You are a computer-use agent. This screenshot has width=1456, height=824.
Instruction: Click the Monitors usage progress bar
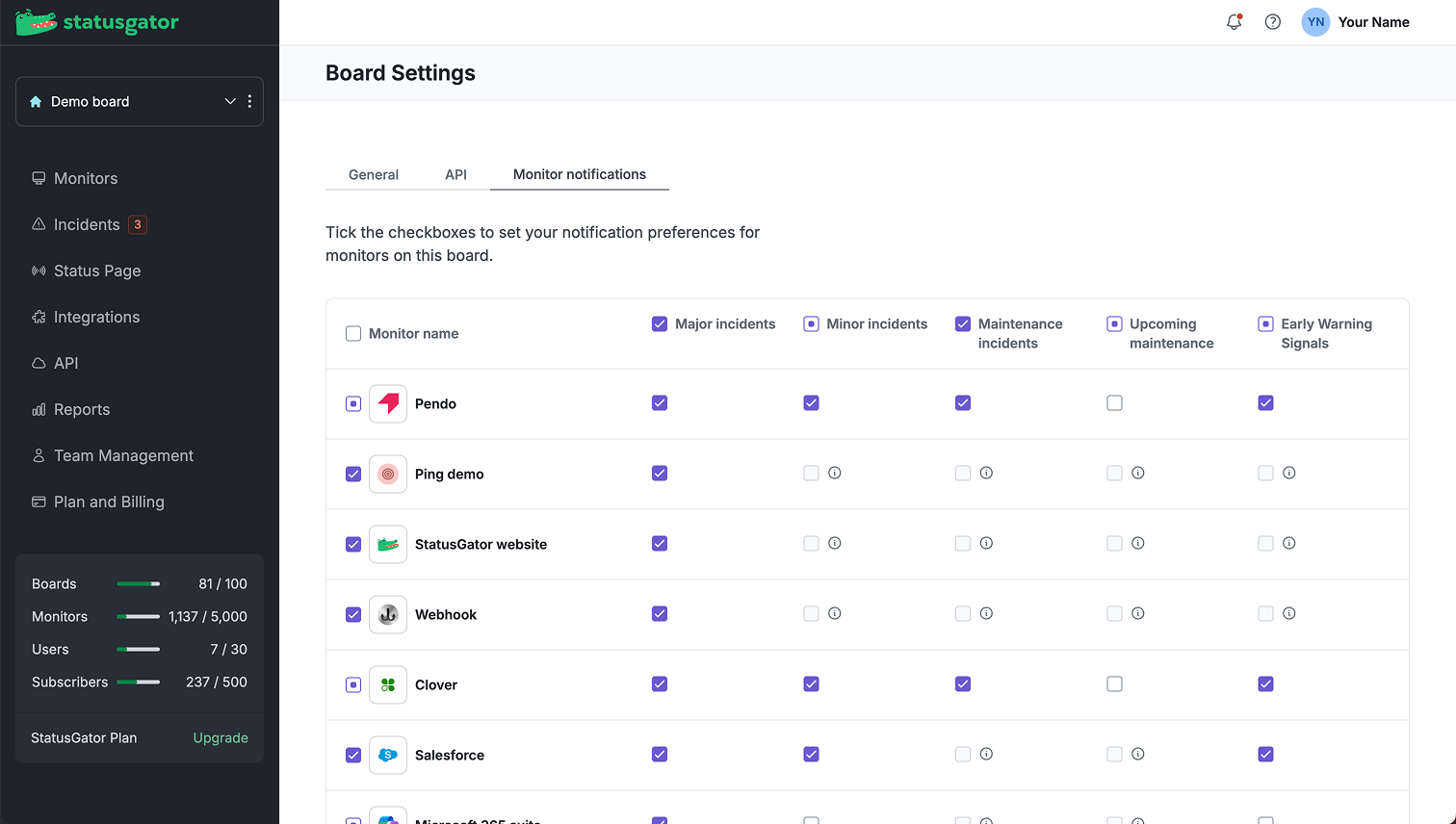click(139, 616)
